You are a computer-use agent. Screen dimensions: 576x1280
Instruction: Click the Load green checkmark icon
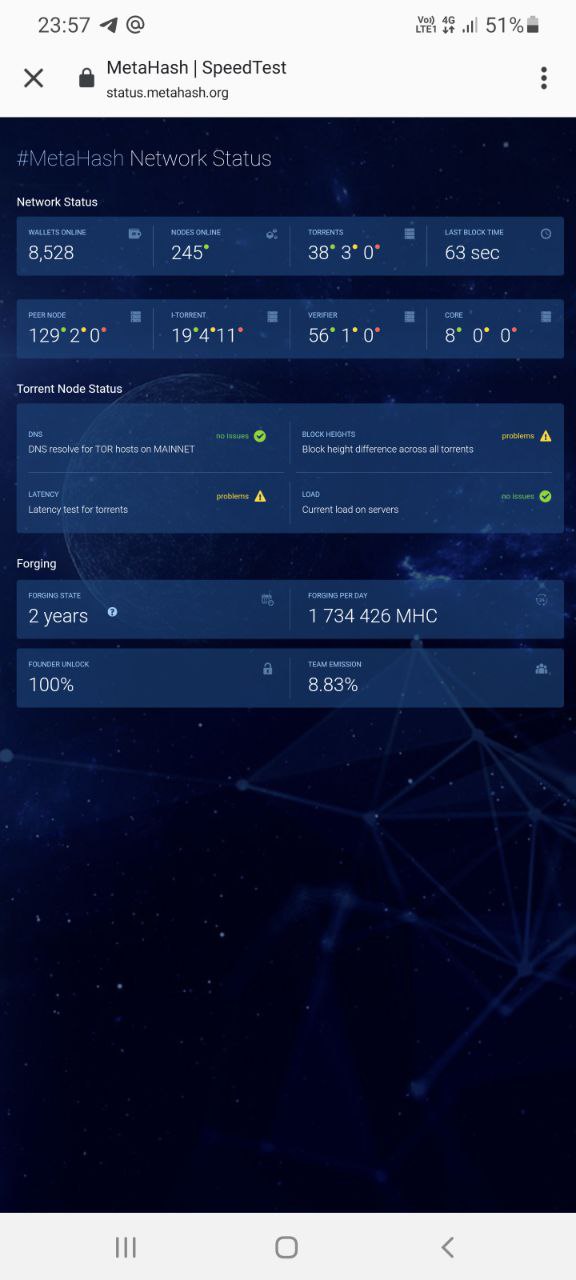545,496
